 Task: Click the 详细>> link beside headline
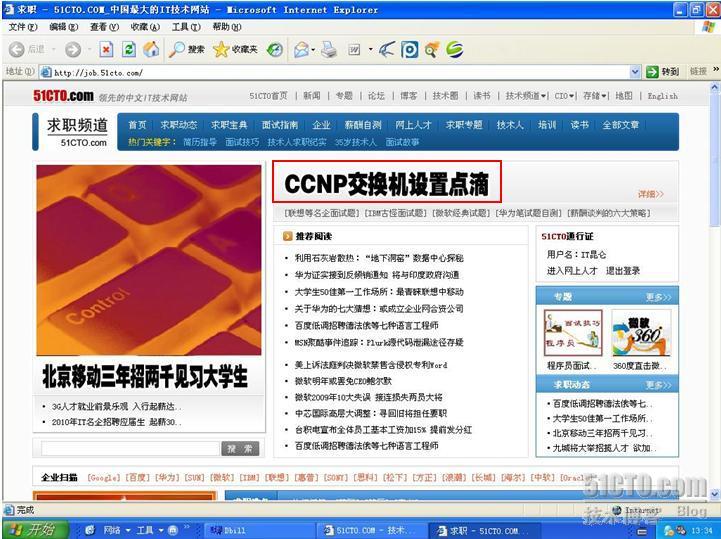(x=651, y=194)
